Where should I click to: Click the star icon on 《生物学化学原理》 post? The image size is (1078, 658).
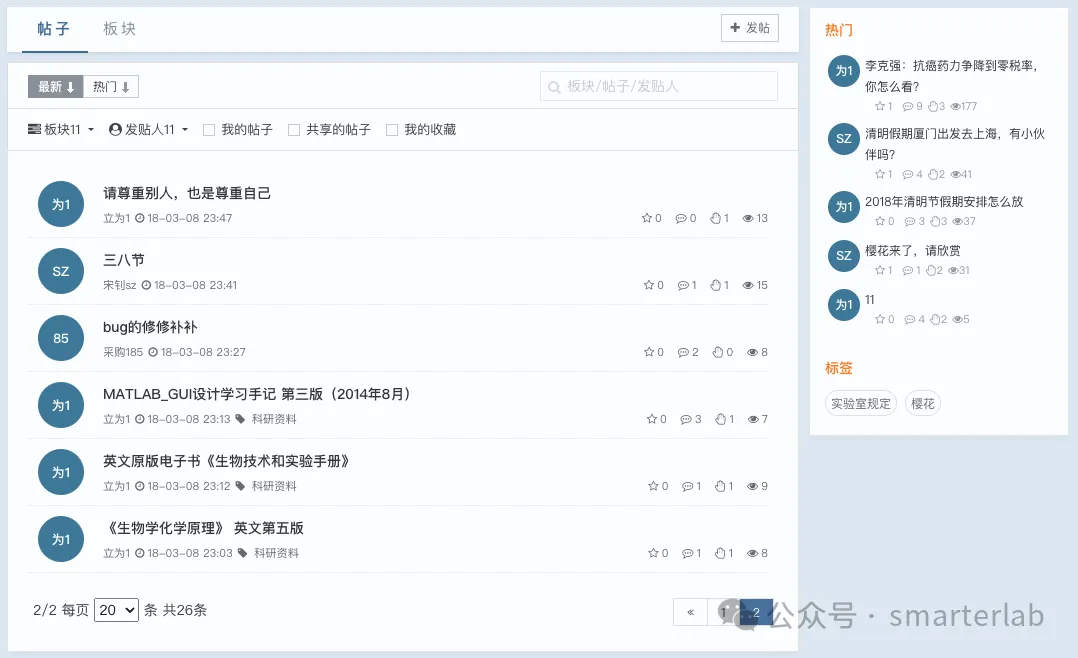pos(653,553)
